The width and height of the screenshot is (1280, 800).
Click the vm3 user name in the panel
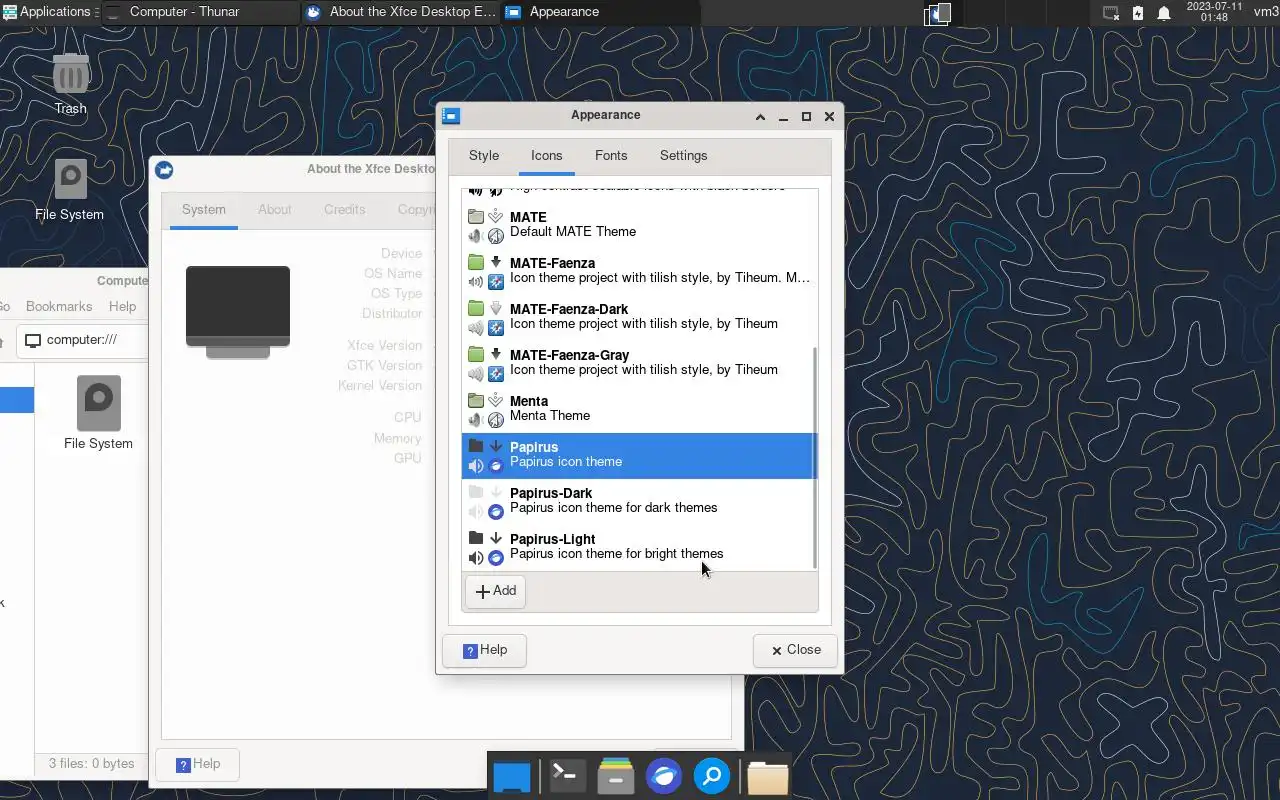[1266, 12]
